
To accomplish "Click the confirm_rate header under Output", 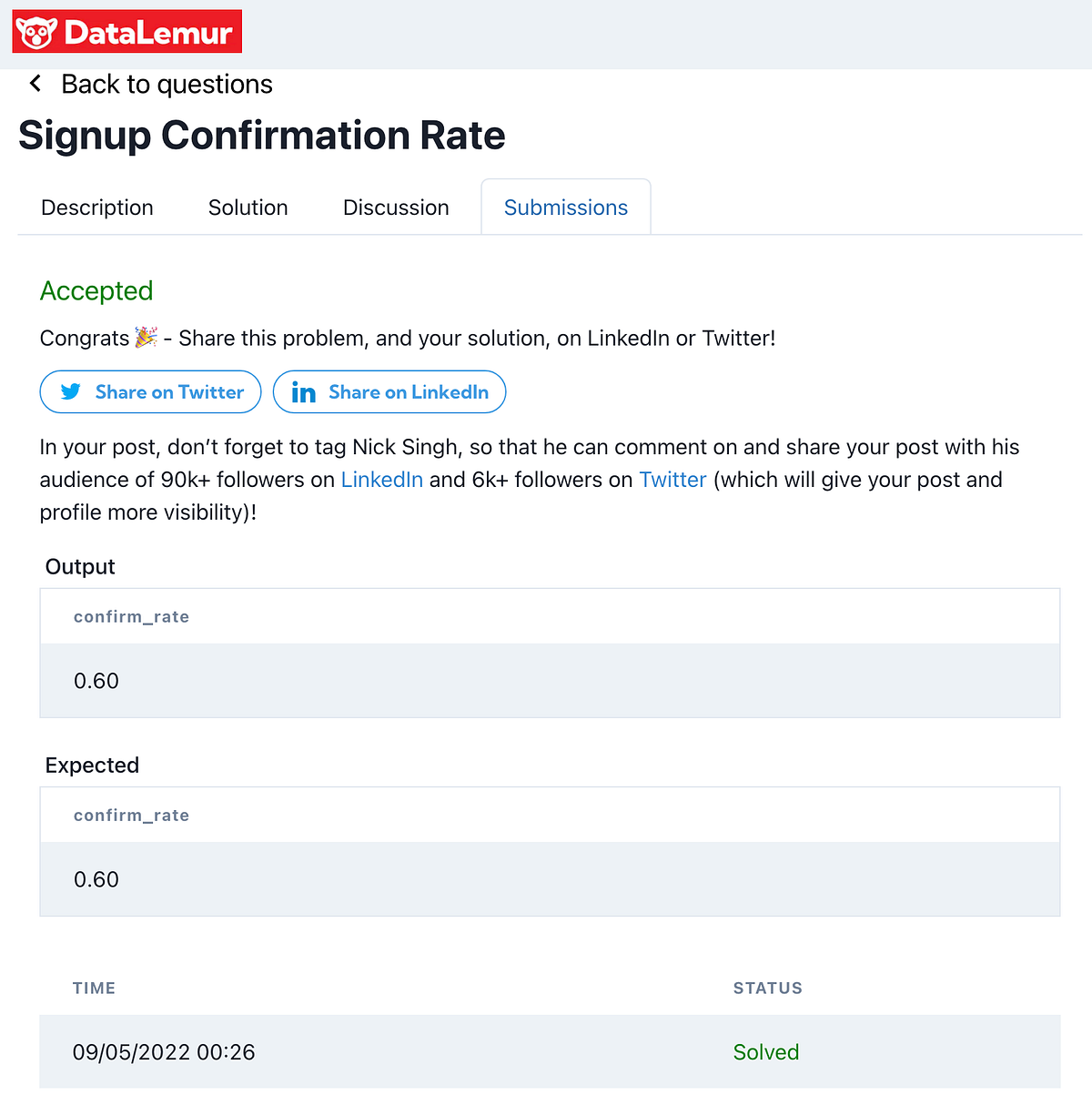I will coord(131,616).
